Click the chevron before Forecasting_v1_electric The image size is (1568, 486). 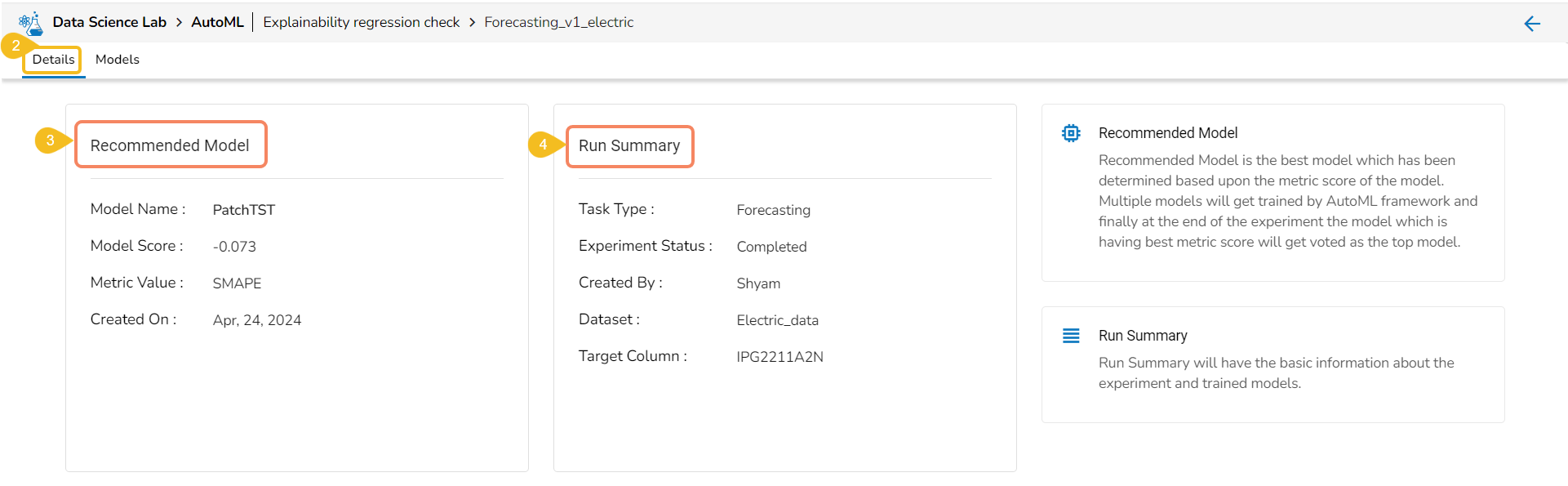(x=472, y=23)
